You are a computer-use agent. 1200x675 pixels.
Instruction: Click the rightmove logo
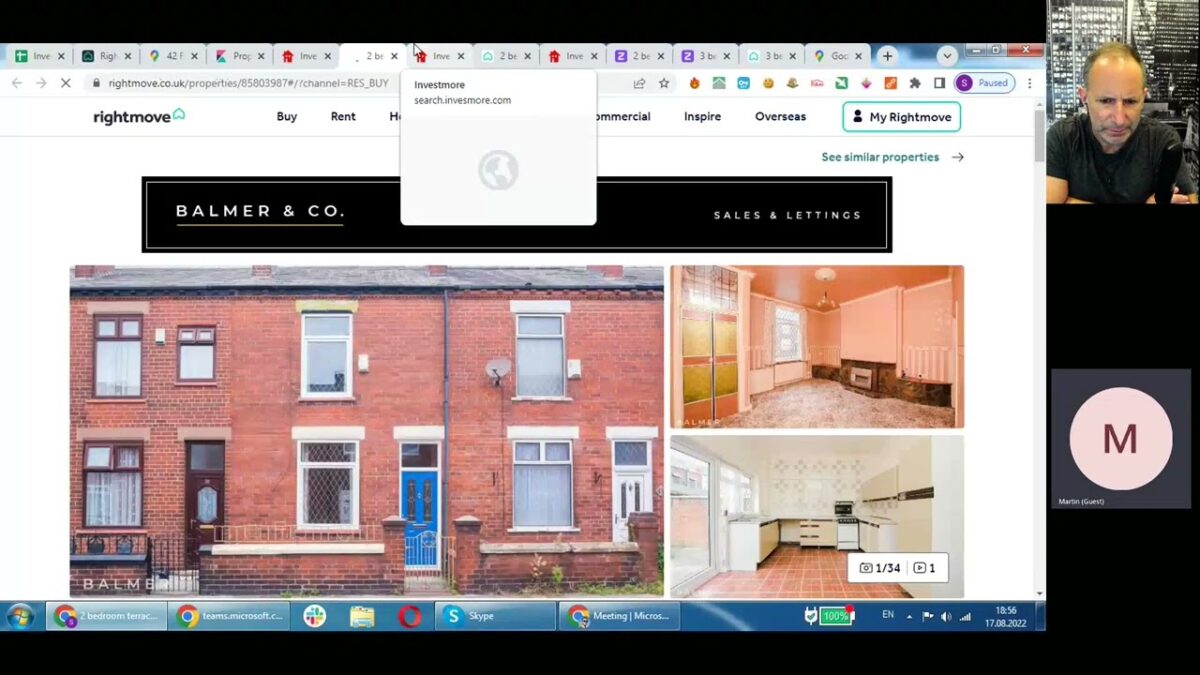point(139,116)
